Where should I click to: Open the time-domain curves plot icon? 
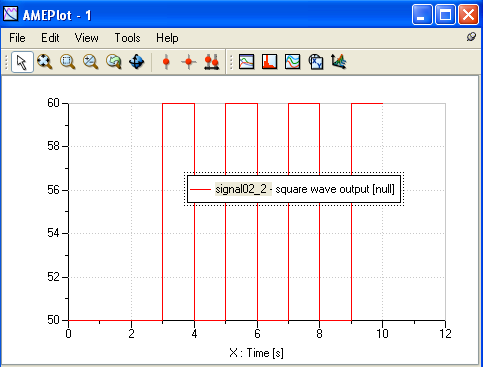pyautogui.click(x=247, y=62)
